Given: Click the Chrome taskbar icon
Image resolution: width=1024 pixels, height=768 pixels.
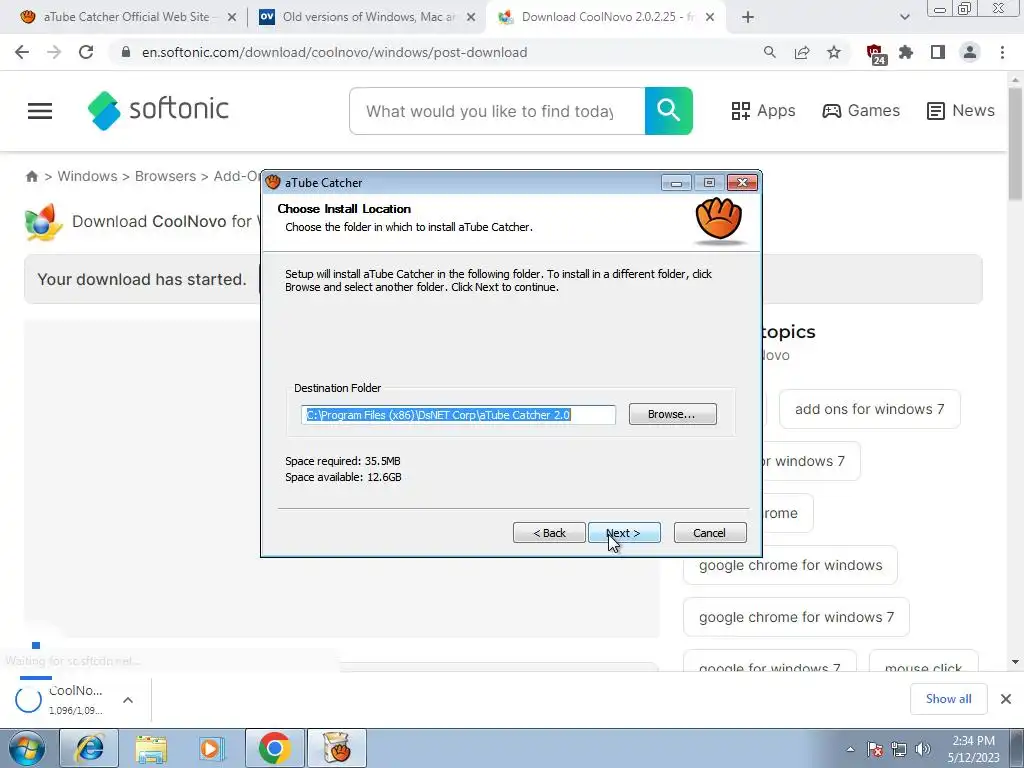Looking at the screenshot, I should tap(274, 748).
